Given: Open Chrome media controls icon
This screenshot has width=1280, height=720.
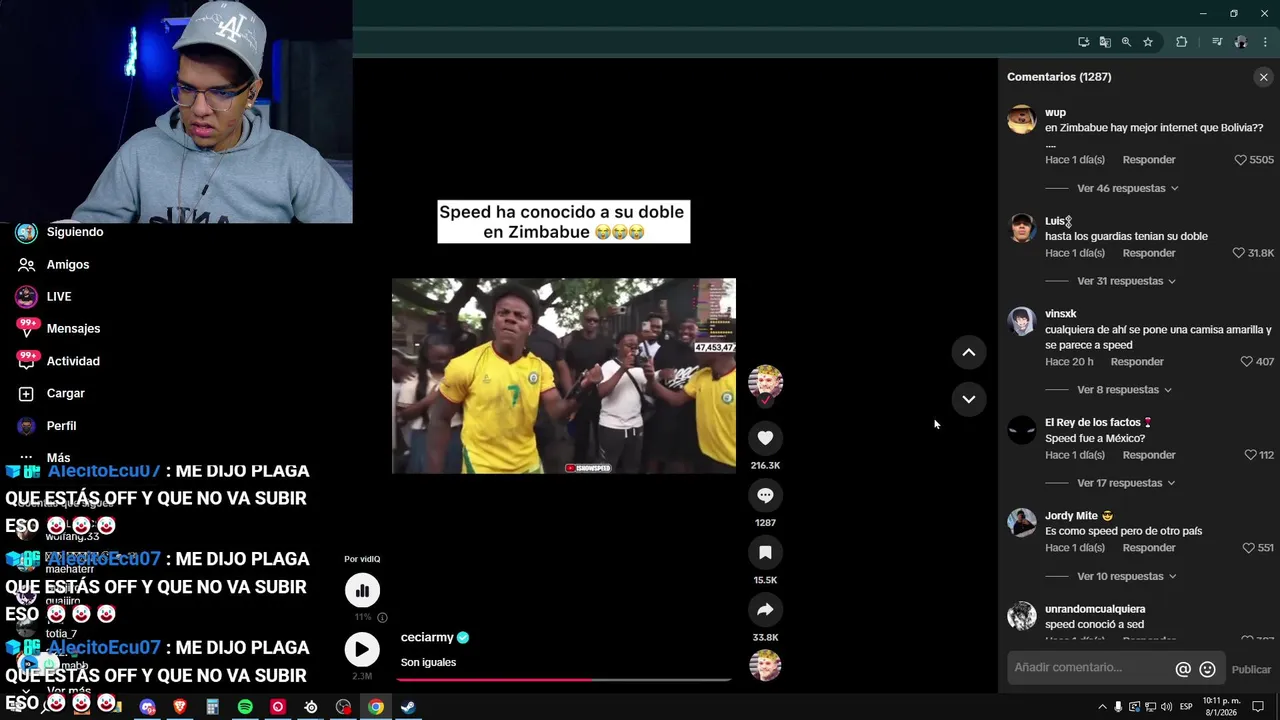Looking at the screenshot, I should 1217,42.
